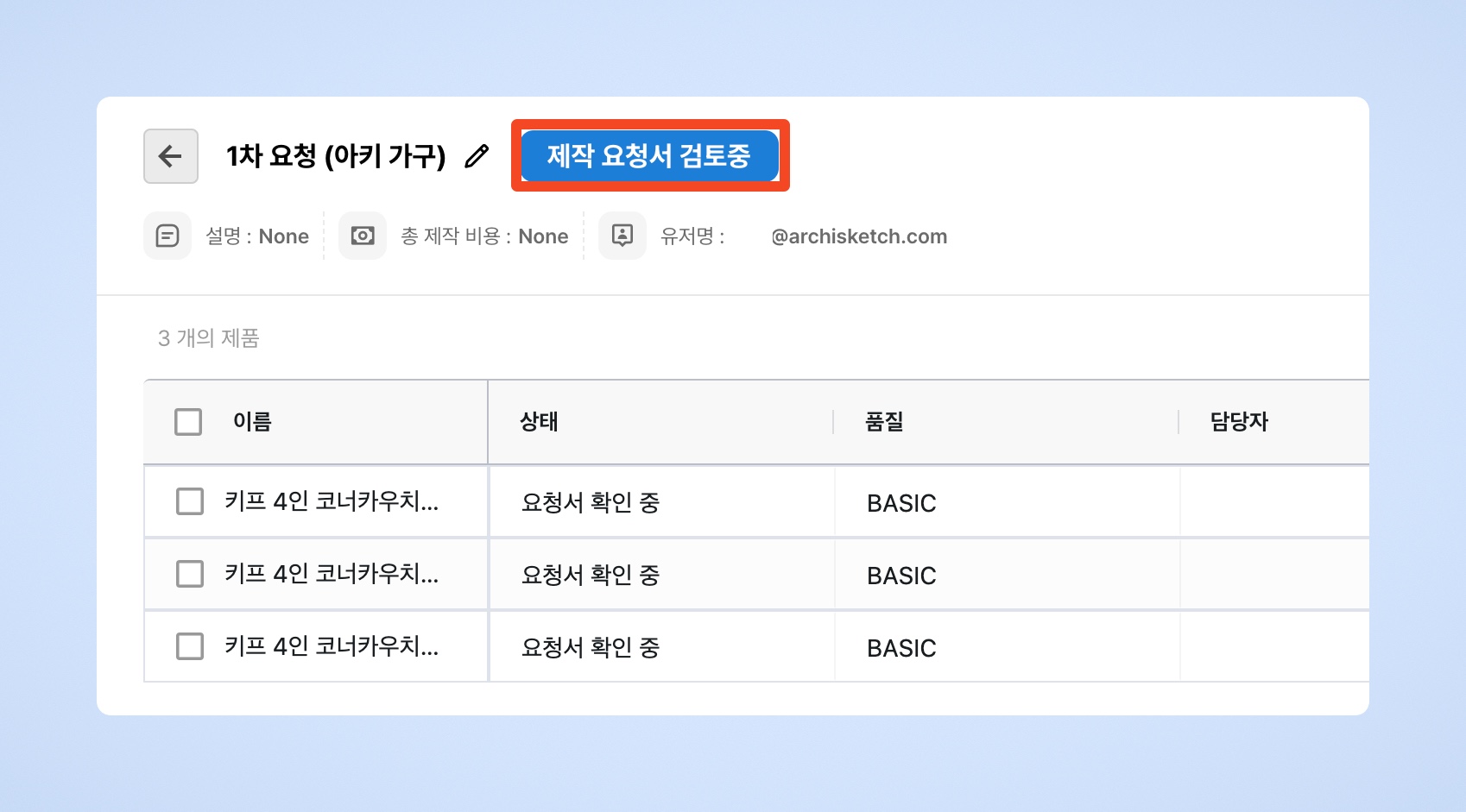Check the first product row checkbox
Image resolution: width=1466 pixels, height=812 pixels.
[x=190, y=501]
